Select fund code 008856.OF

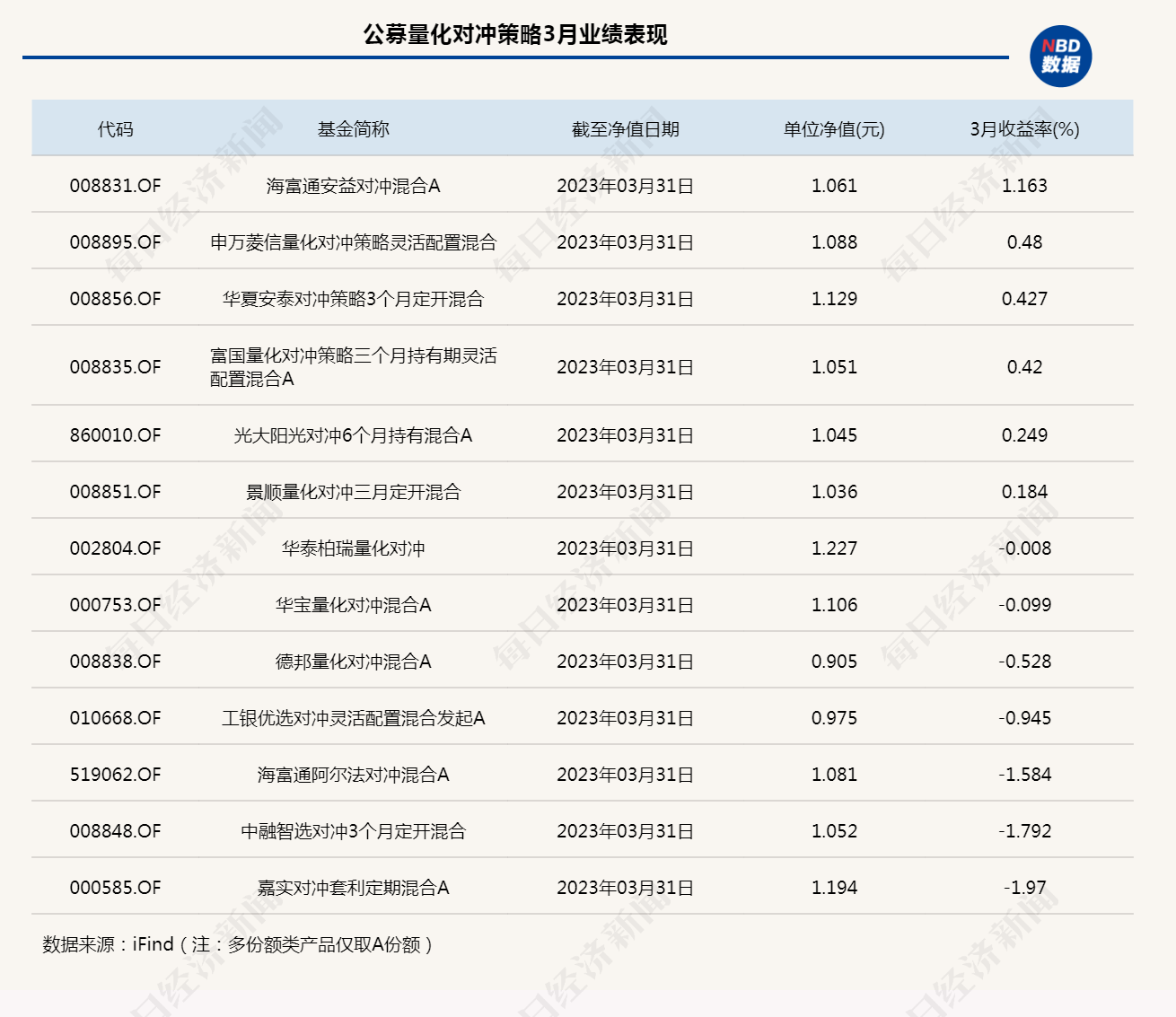pos(116,299)
